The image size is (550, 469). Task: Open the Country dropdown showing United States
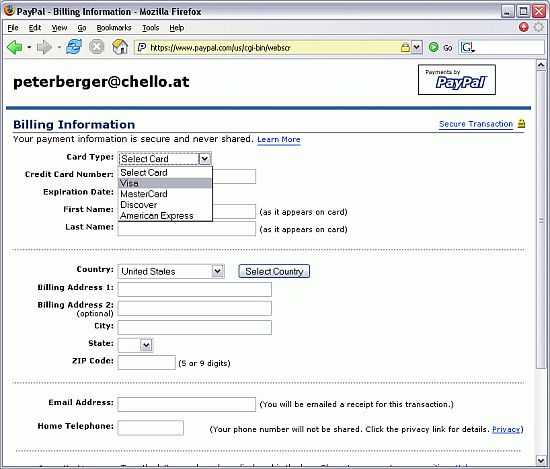click(171, 271)
